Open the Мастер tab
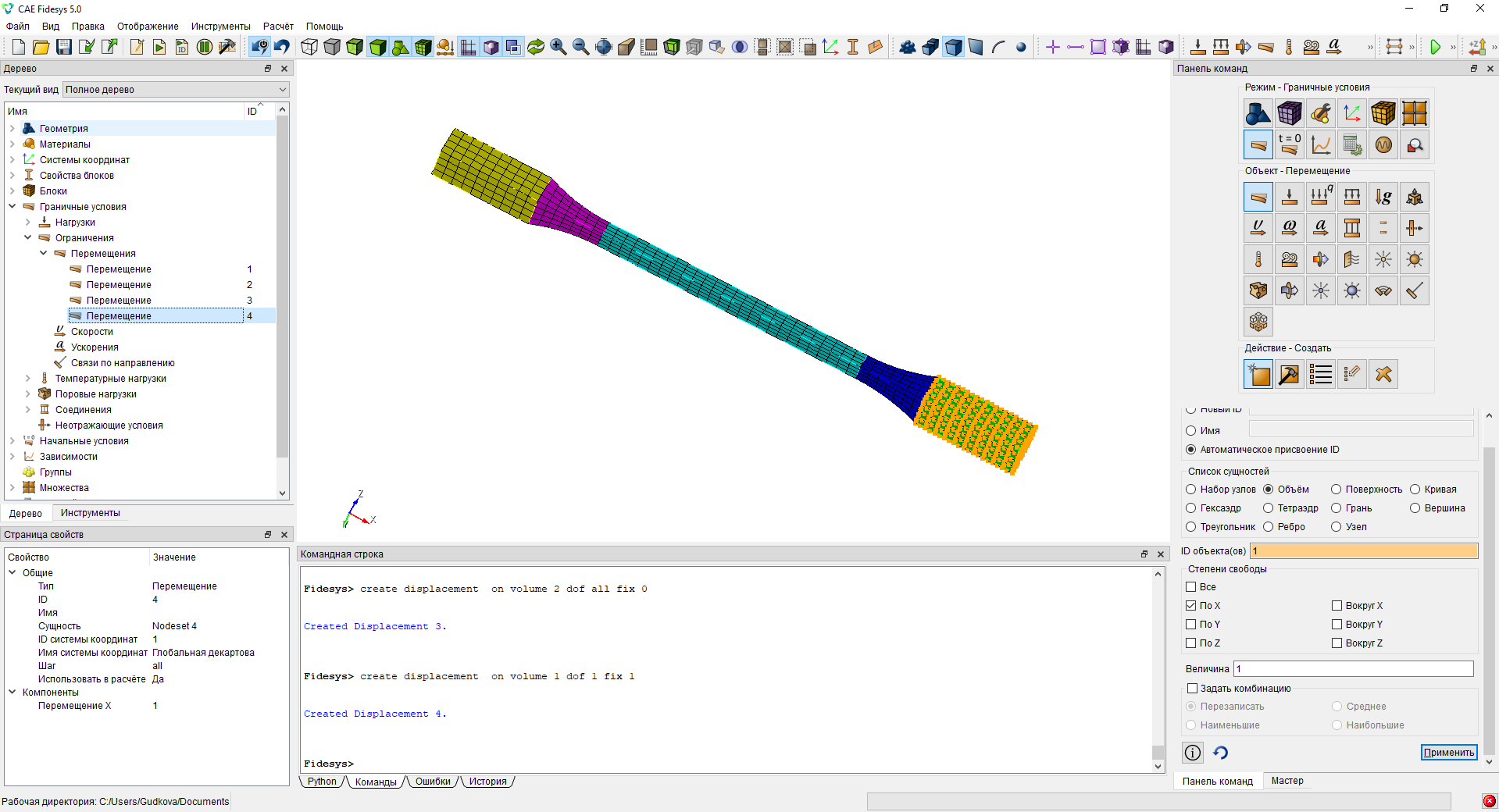This screenshot has height=812, width=1499. pyautogui.click(x=1287, y=781)
